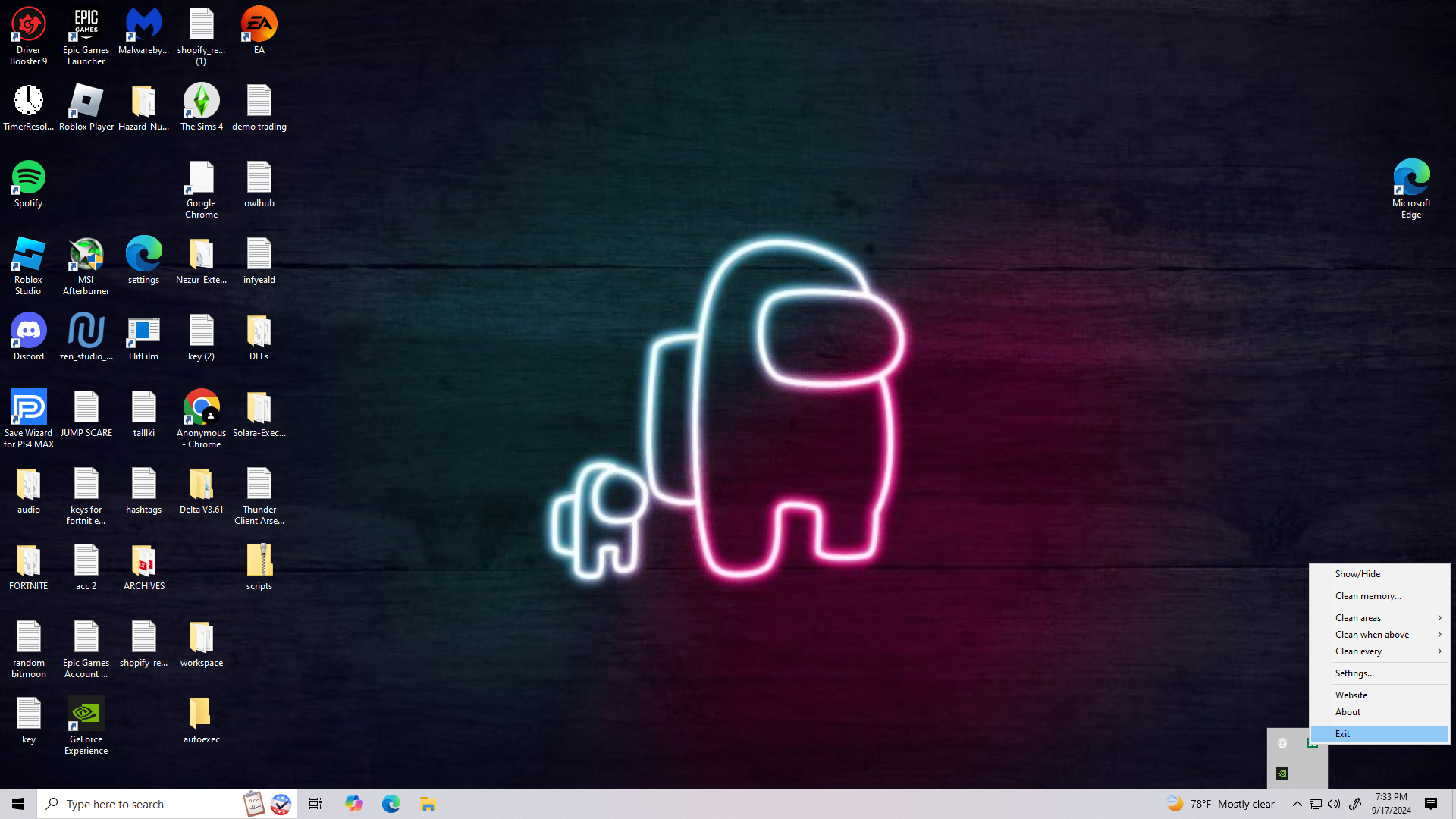
Task: Open the volume speaker tray icon
Action: pos(1334,804)
